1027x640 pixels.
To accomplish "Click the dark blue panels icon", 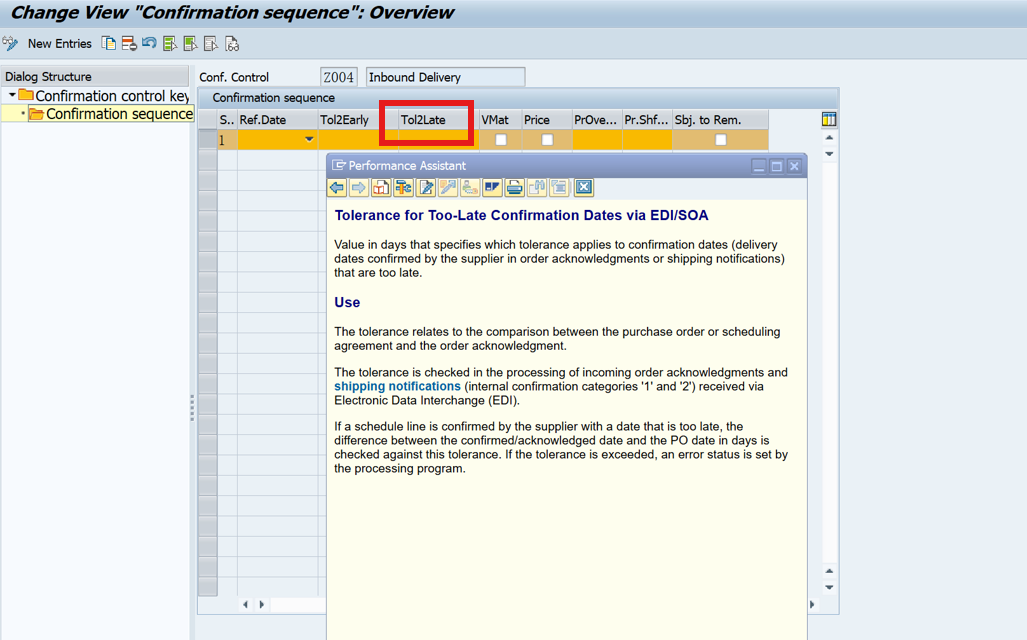I will 493,188.
